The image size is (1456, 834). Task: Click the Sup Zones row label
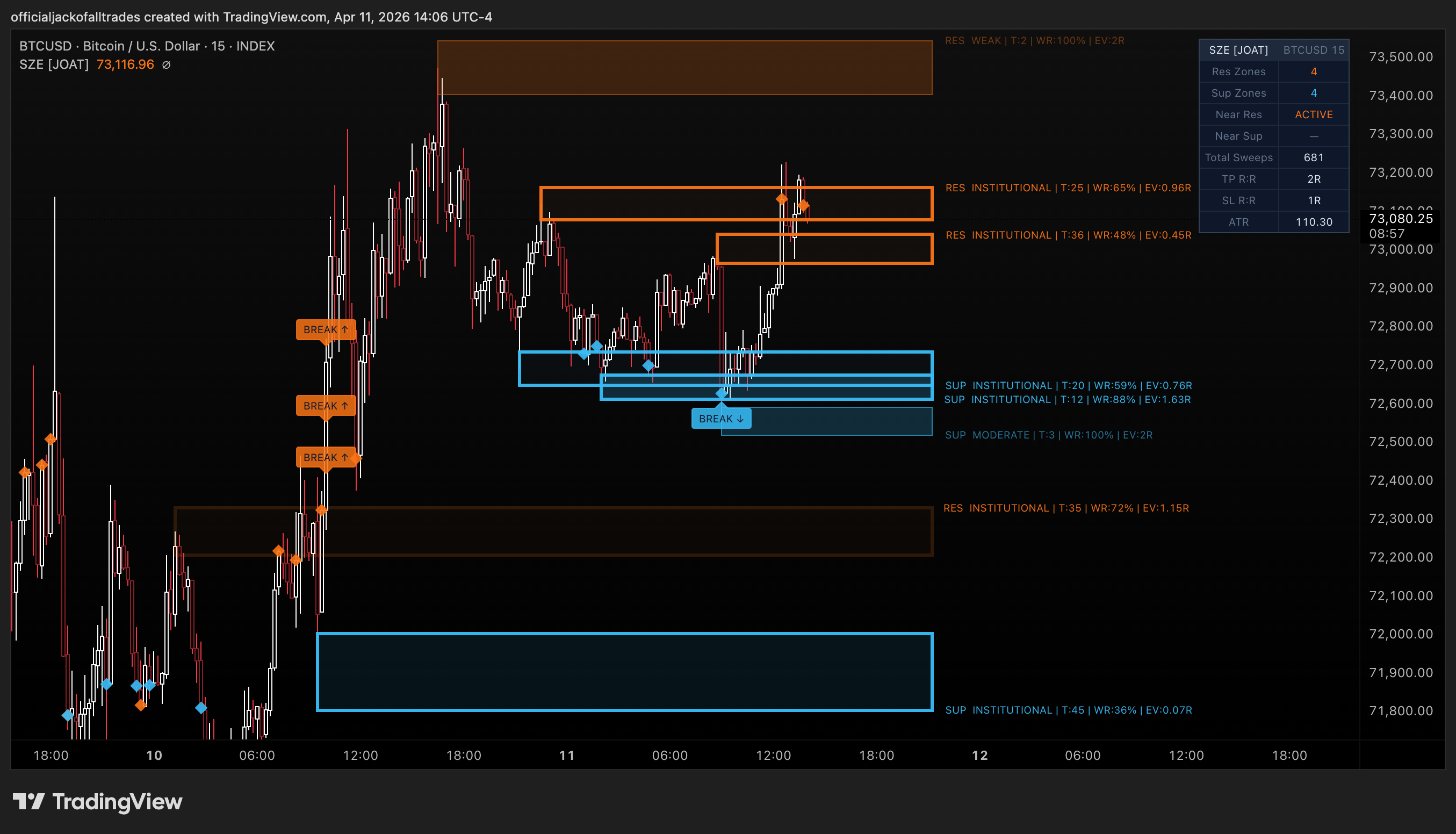[1238, 93]
